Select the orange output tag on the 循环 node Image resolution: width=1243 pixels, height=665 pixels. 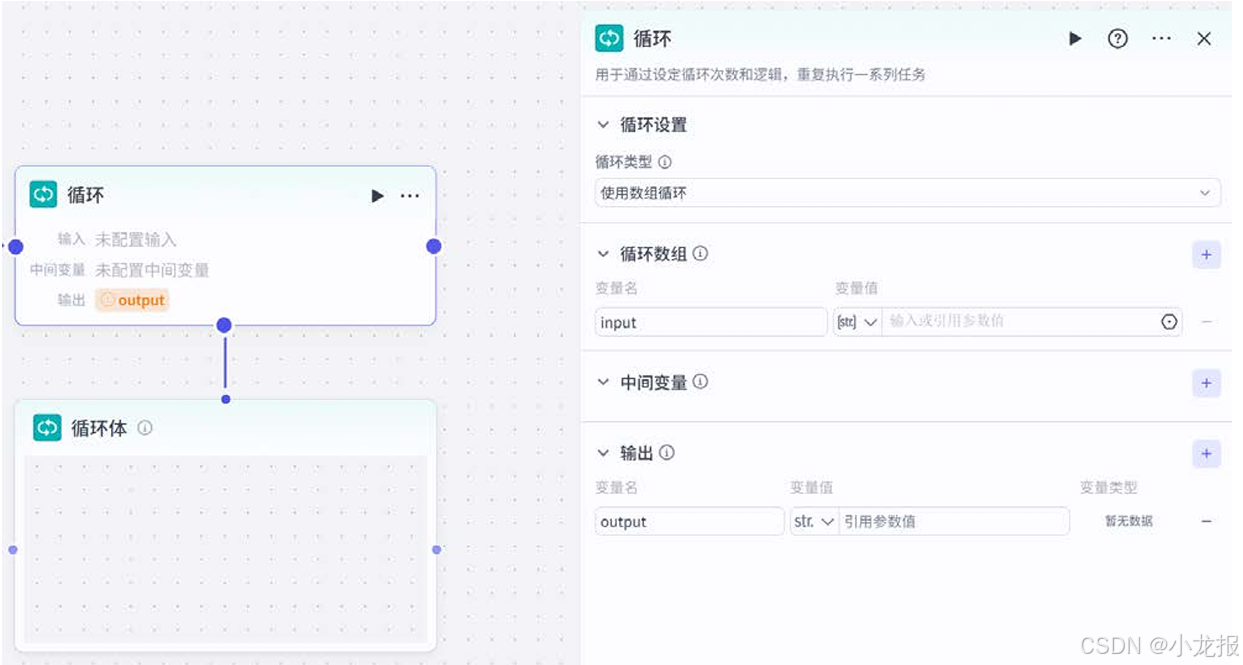click(x=131, y=299)
